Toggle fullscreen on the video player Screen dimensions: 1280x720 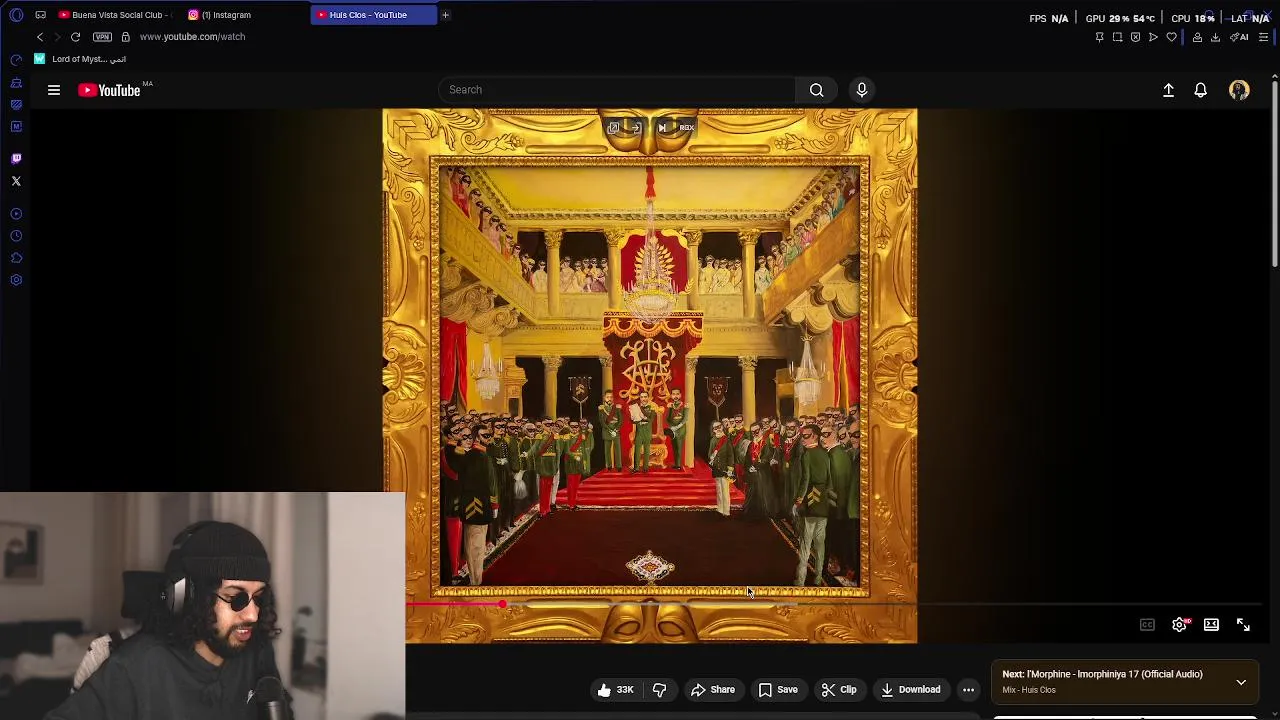[1243, 625]
